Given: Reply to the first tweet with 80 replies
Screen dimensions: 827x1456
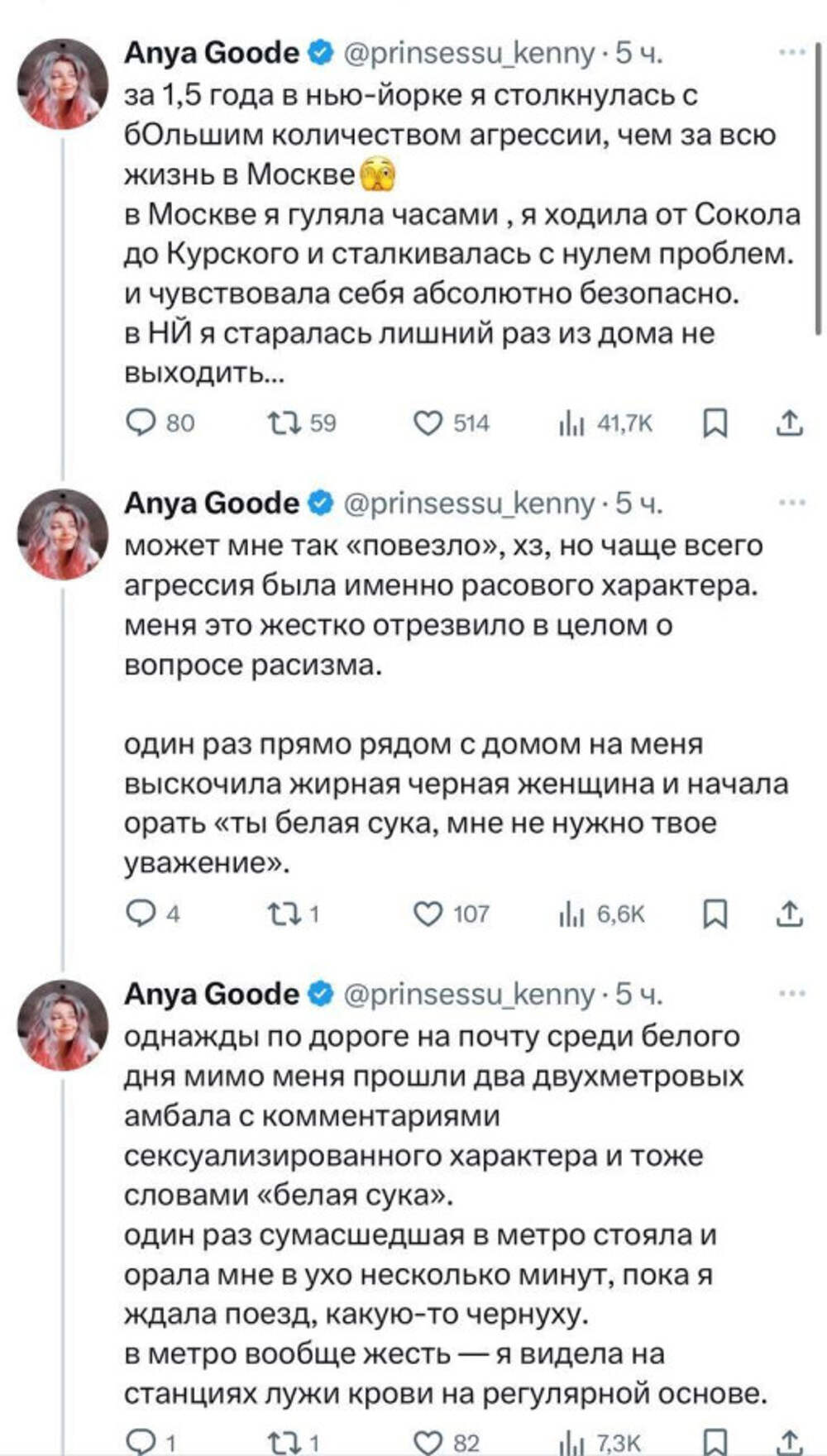Looking at the screenshot, I should (x=141, y=423).
